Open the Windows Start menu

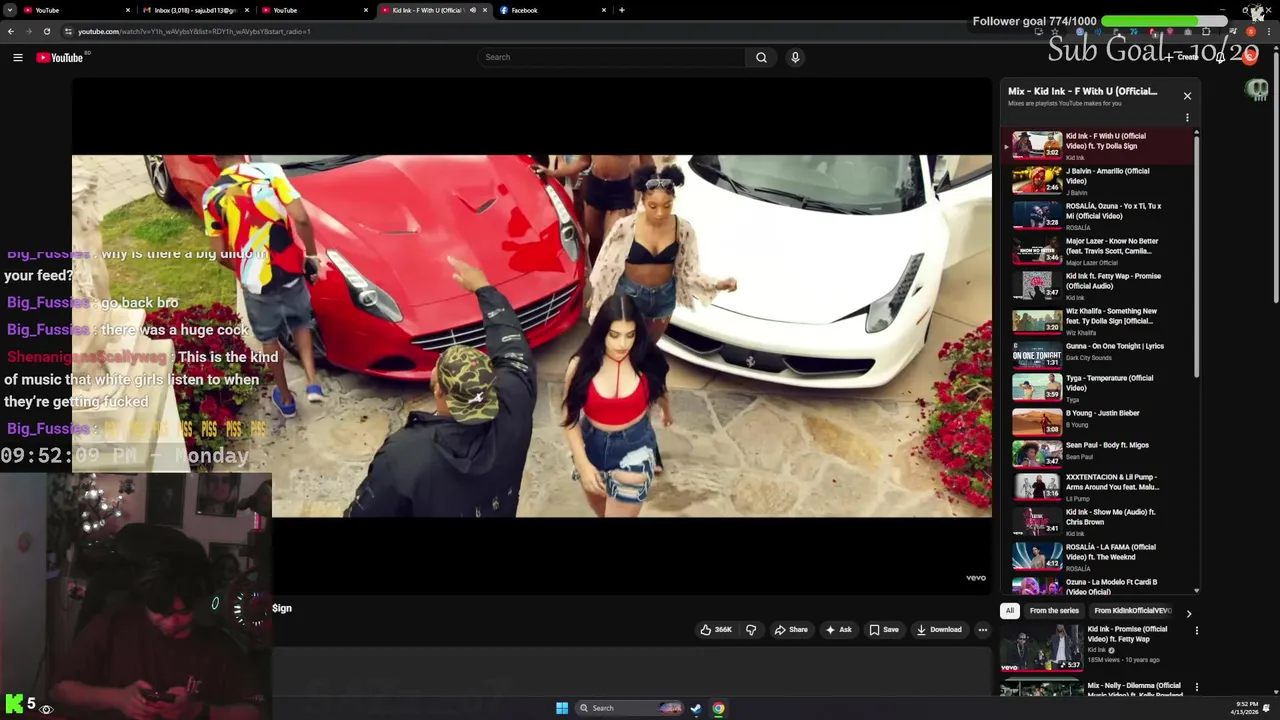pos(562,708)
